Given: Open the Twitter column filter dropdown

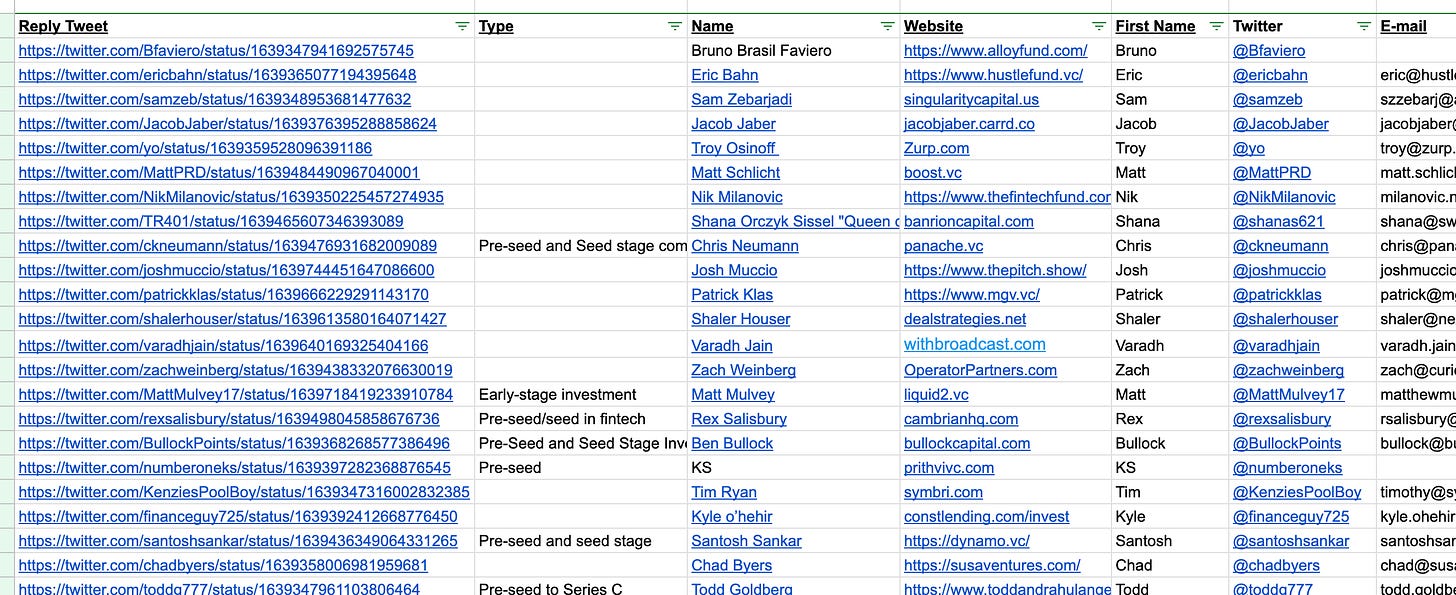Looking at the screenshot, I should click(1364, 26).
